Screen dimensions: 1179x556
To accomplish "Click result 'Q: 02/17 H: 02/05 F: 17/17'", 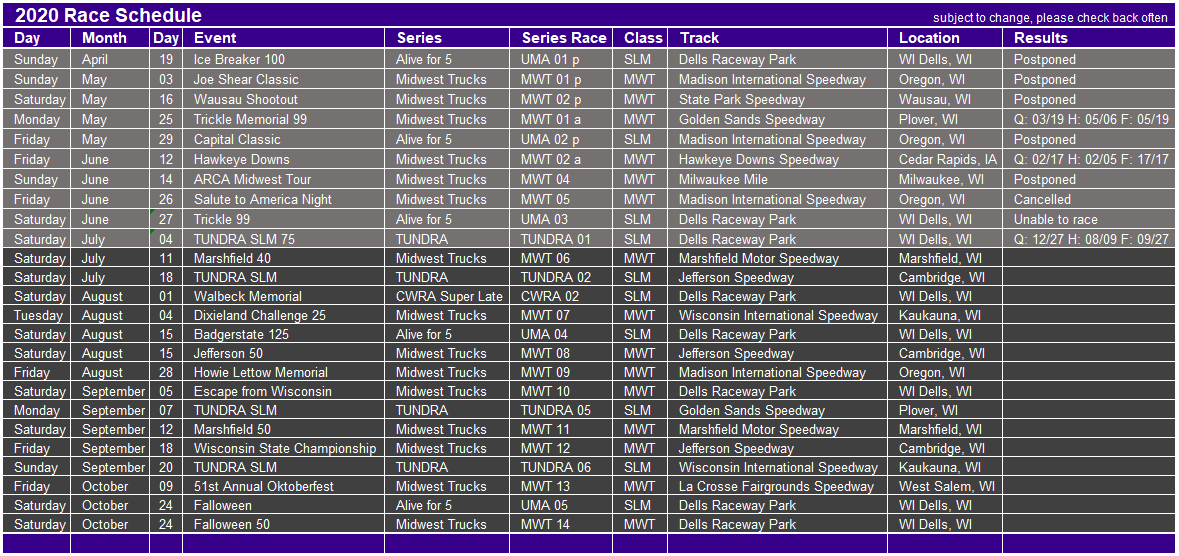I will point(1088,160).
